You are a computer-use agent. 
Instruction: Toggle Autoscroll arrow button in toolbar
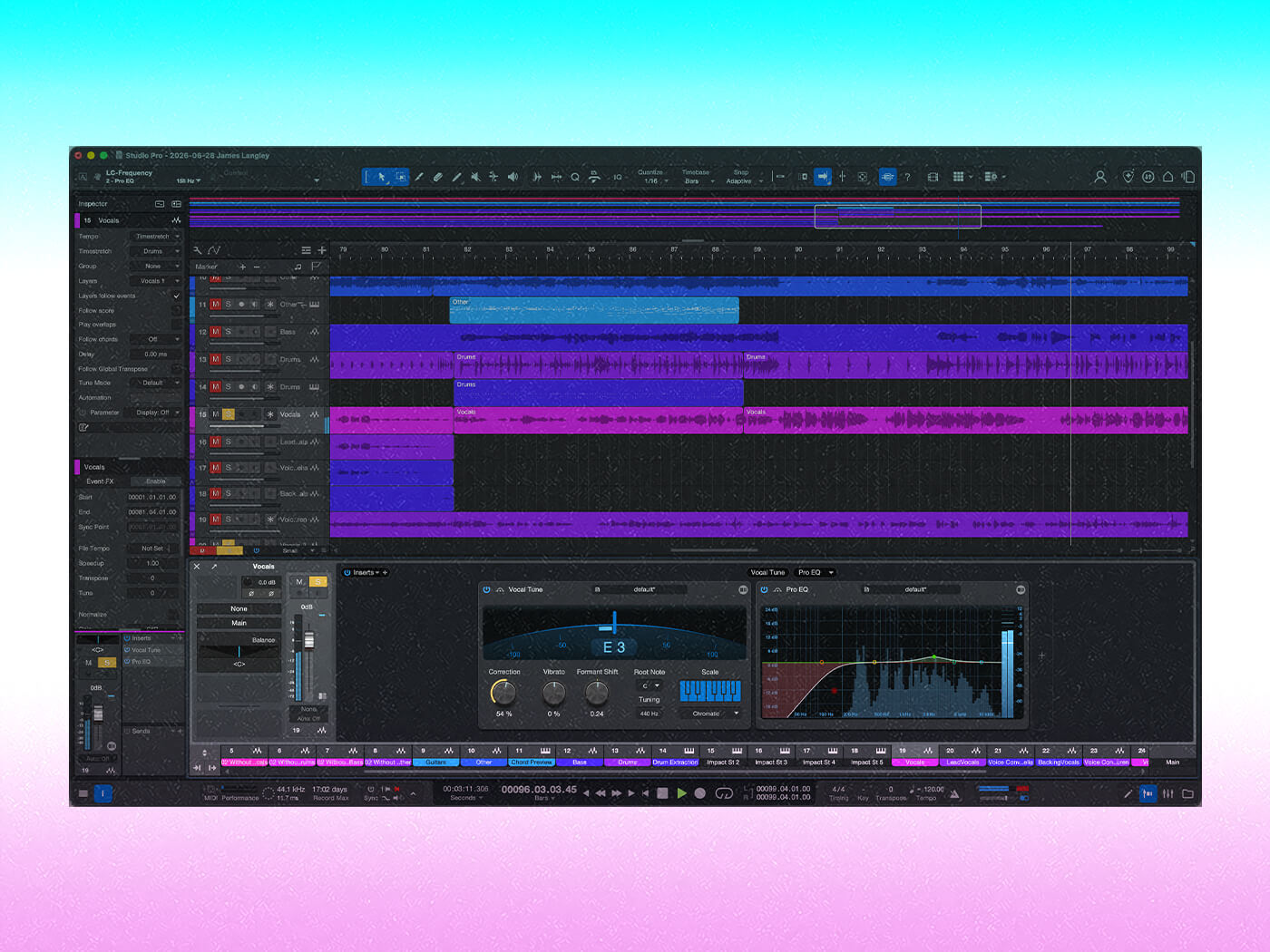pyautogui.click(x=822, y=177)
